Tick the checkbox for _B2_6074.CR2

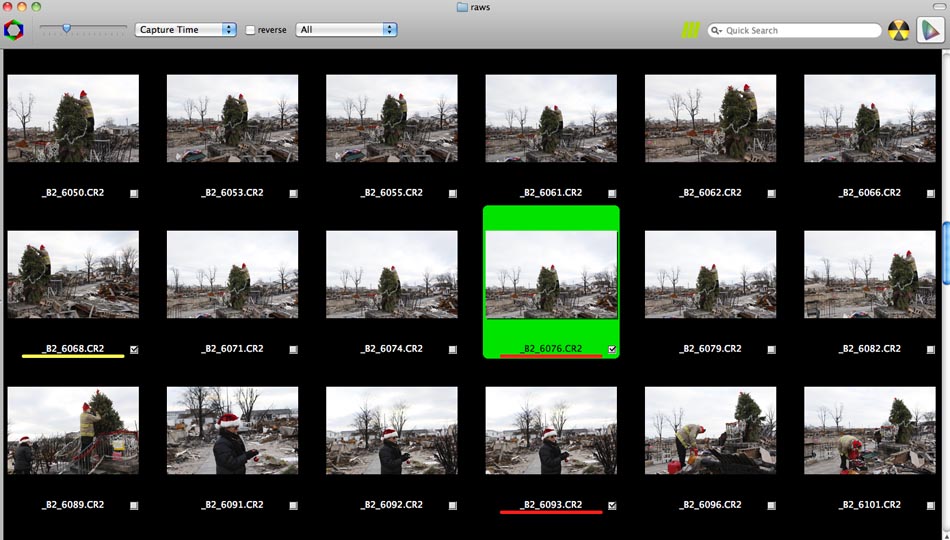(x=453, y=349)
